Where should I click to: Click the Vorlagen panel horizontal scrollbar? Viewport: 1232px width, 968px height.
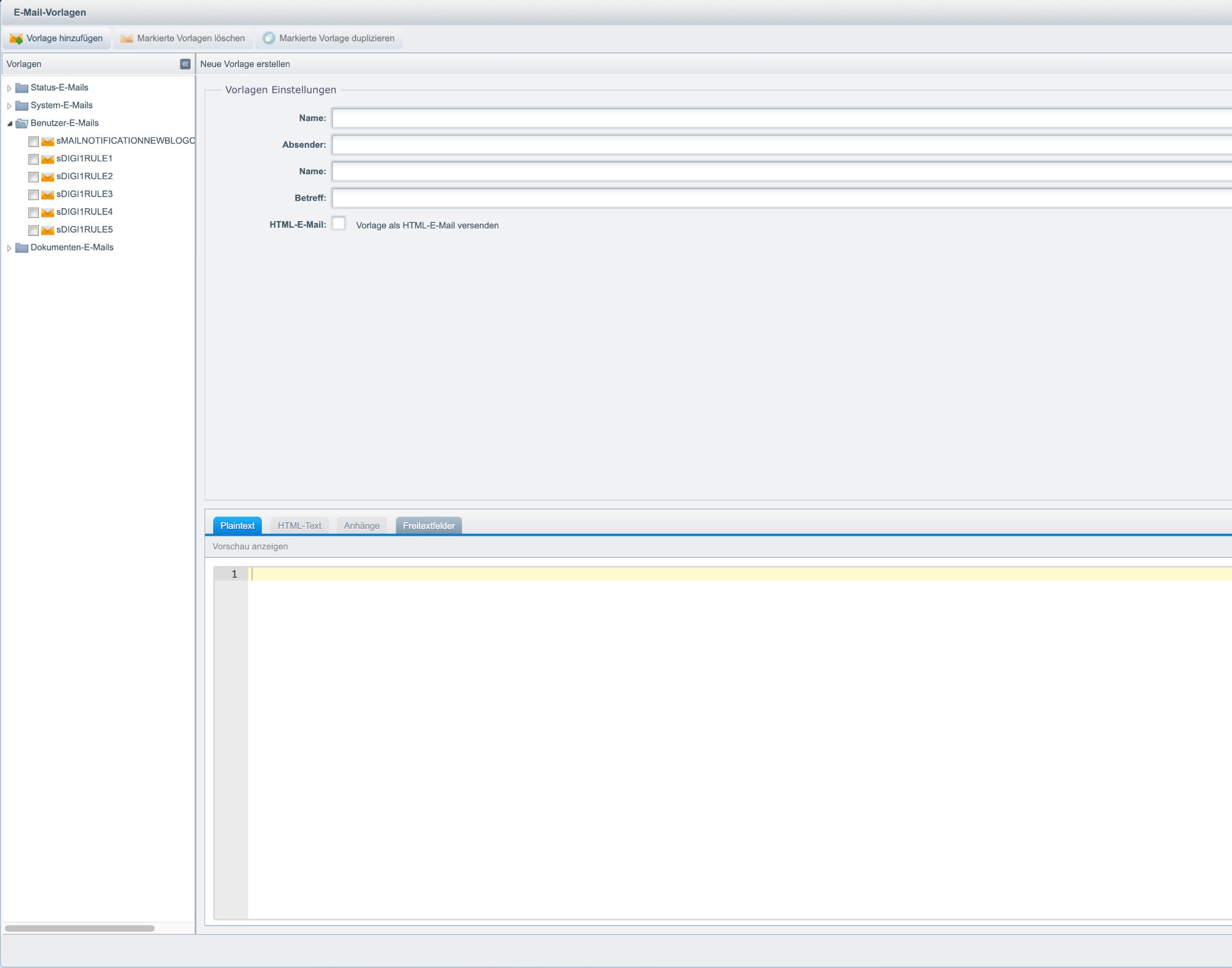click(x=79, y=929)
